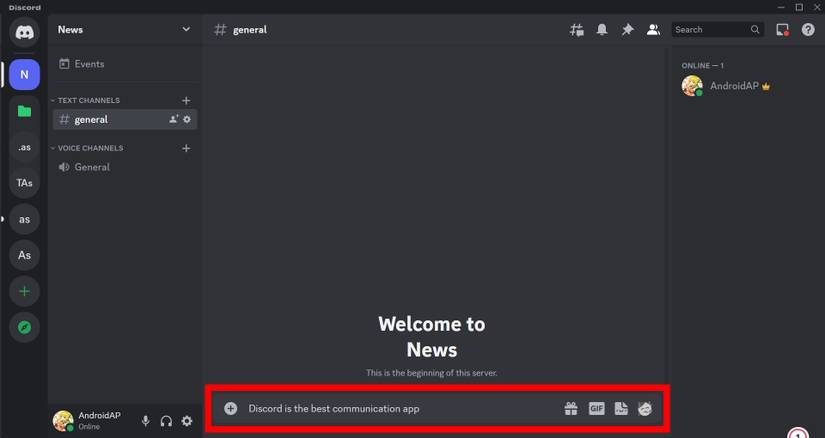Screen dimensions: 825x438
Task: Open the GIF picker
Action: pos(596,408)
